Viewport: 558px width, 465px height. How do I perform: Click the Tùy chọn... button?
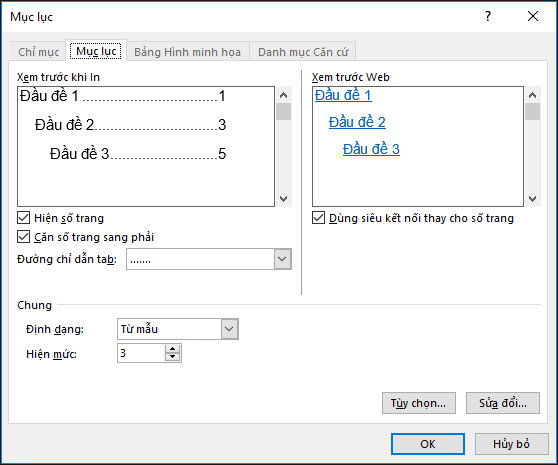tap(418, 403)
